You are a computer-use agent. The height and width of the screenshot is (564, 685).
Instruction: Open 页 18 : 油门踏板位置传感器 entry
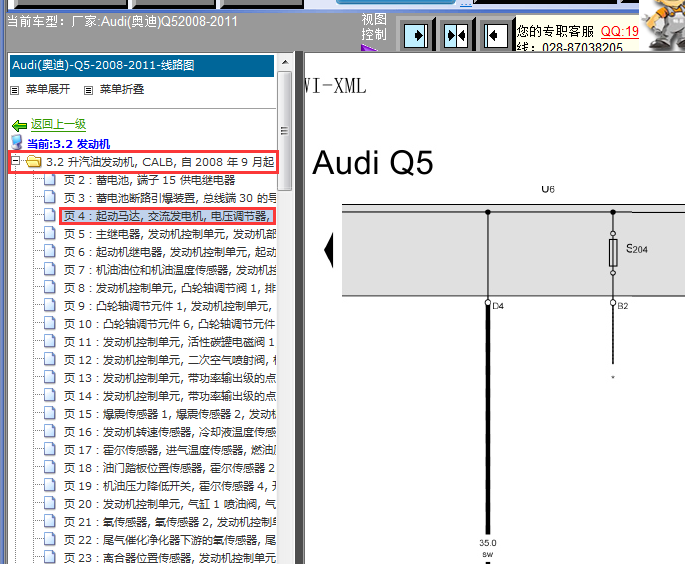tap(170, 468)
